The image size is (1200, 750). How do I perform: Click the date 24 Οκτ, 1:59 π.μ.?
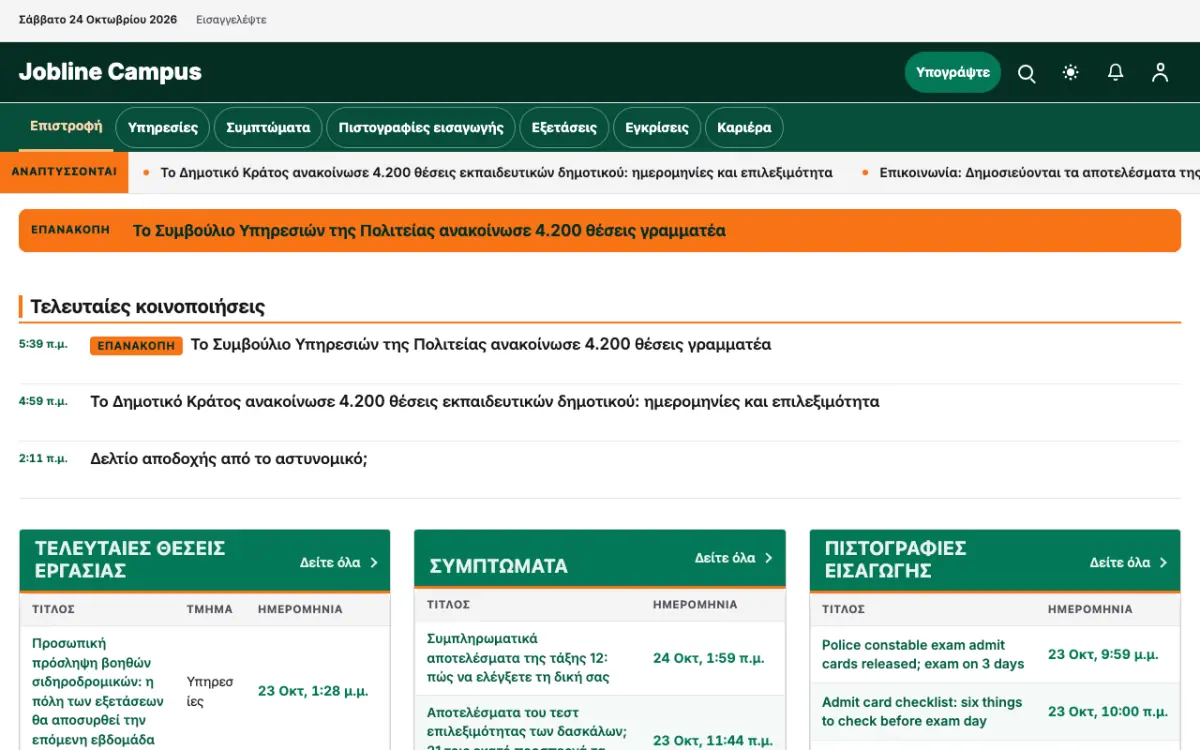click(709, 658)
